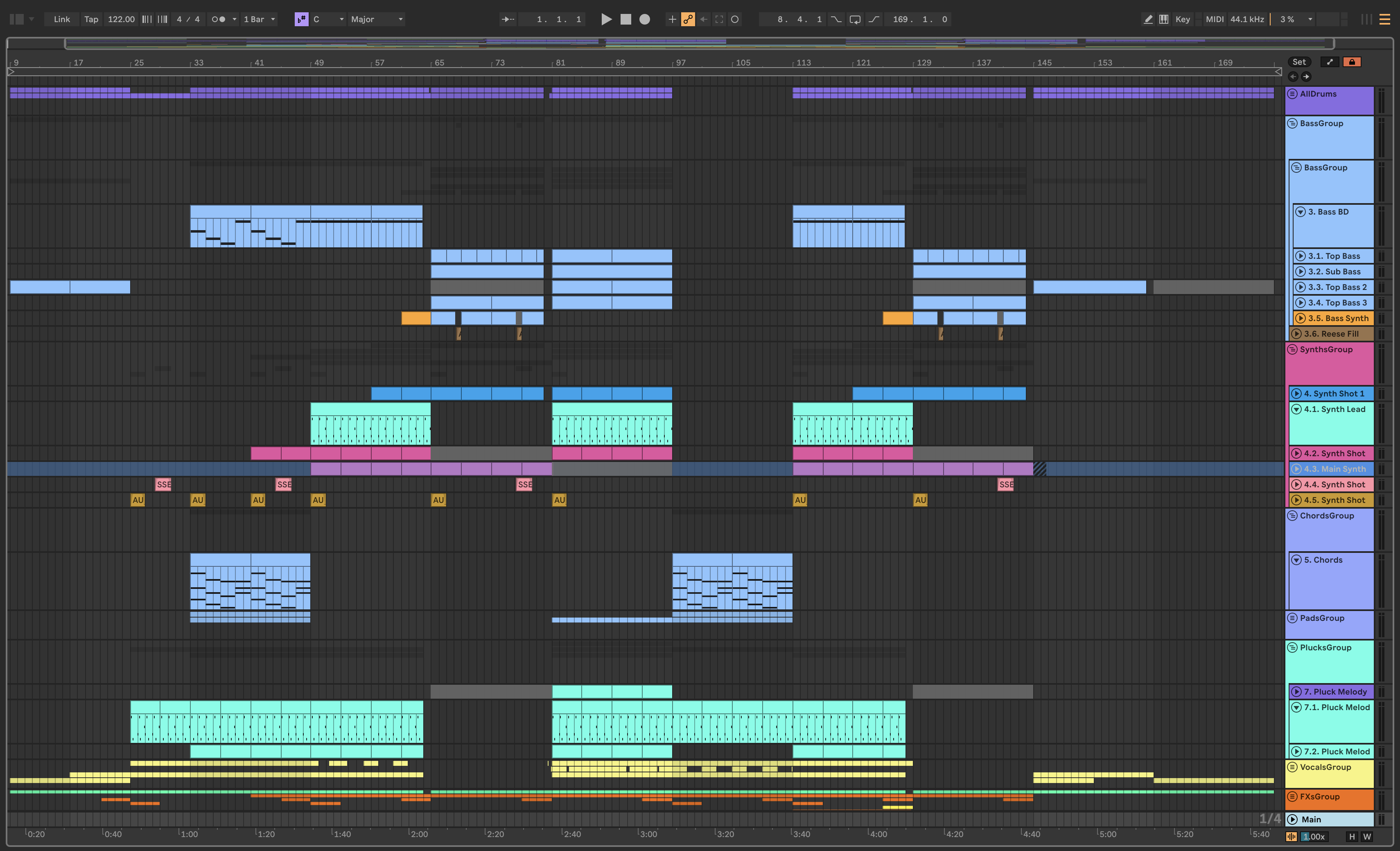This screenshot has height=851, width=1400.
Task: Unfold the 4.4. Synth Shot track icon
Action: click(1296, 485)
